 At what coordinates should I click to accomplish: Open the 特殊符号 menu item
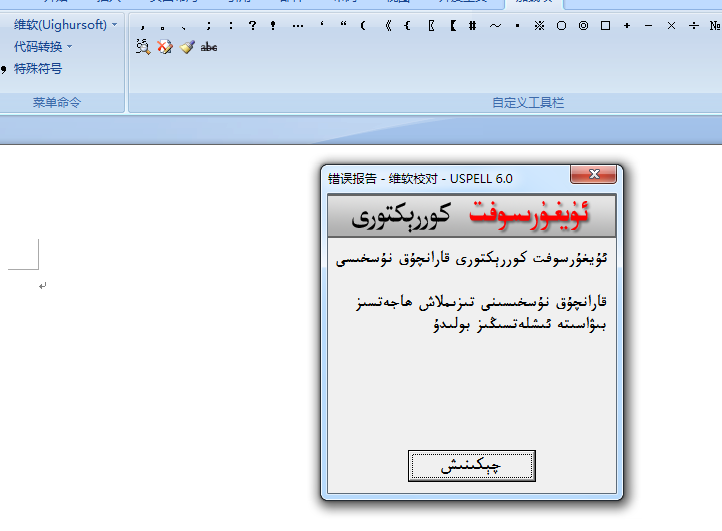point(38,69)
